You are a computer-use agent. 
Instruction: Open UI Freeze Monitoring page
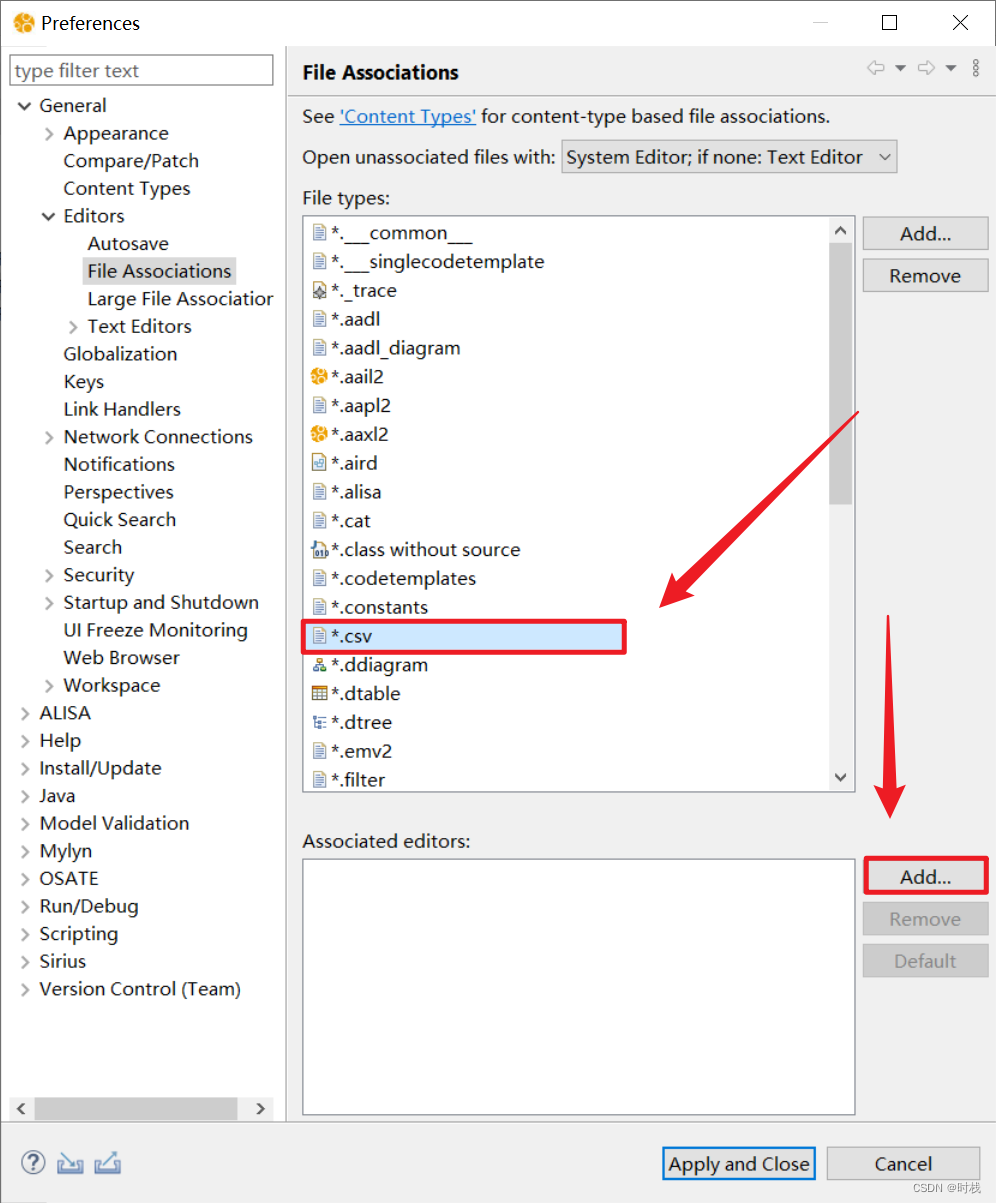coord(155,630)
